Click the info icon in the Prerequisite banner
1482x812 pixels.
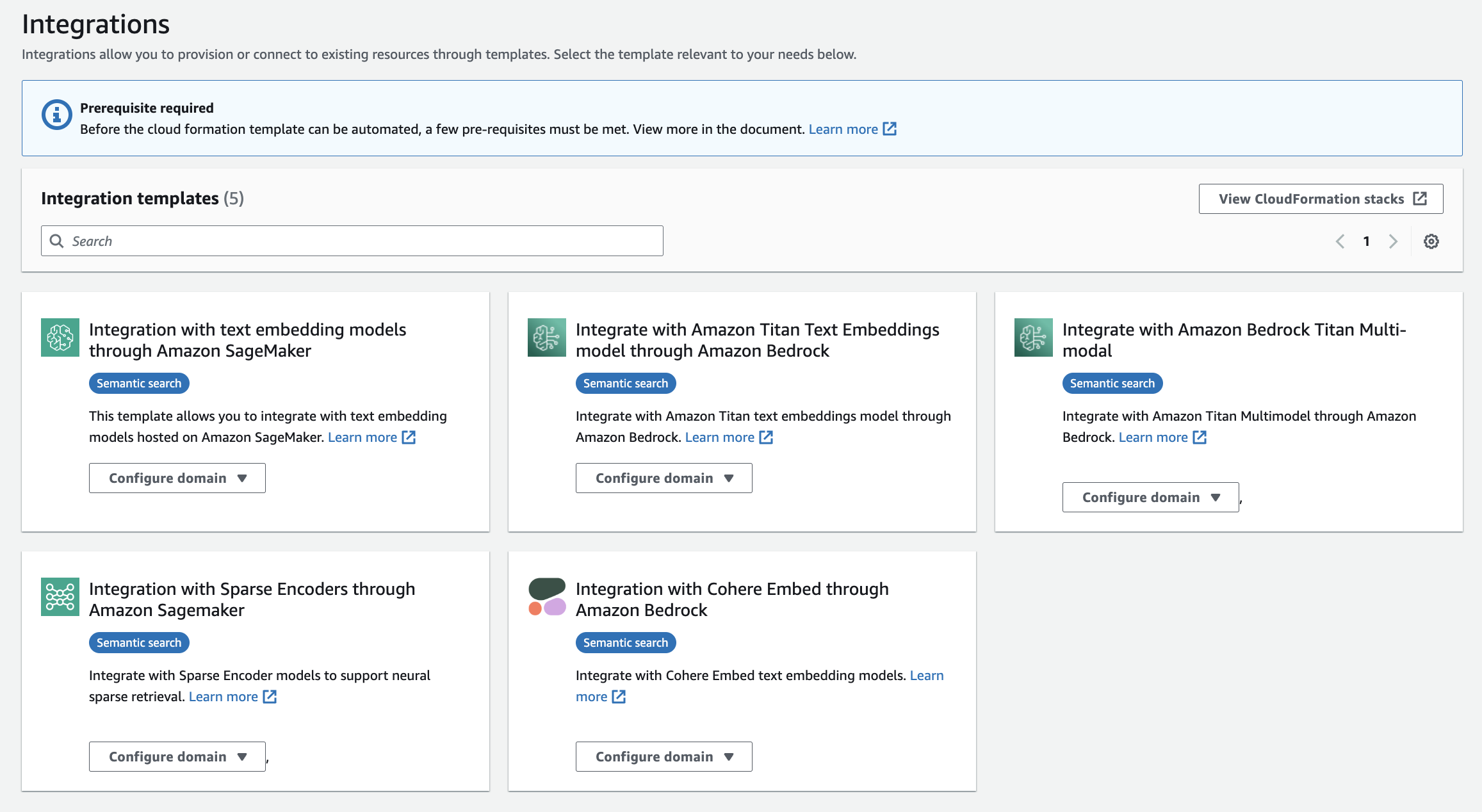(57, 115)
